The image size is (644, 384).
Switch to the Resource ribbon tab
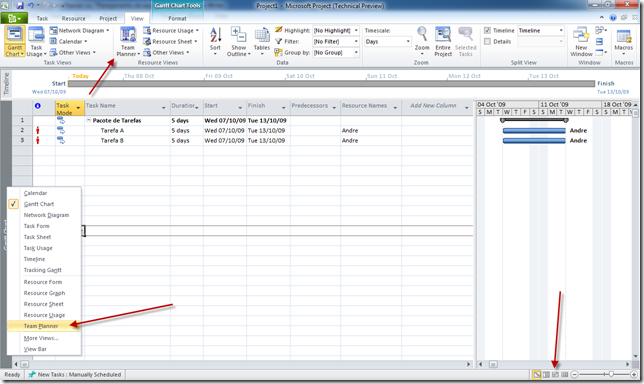74,18
